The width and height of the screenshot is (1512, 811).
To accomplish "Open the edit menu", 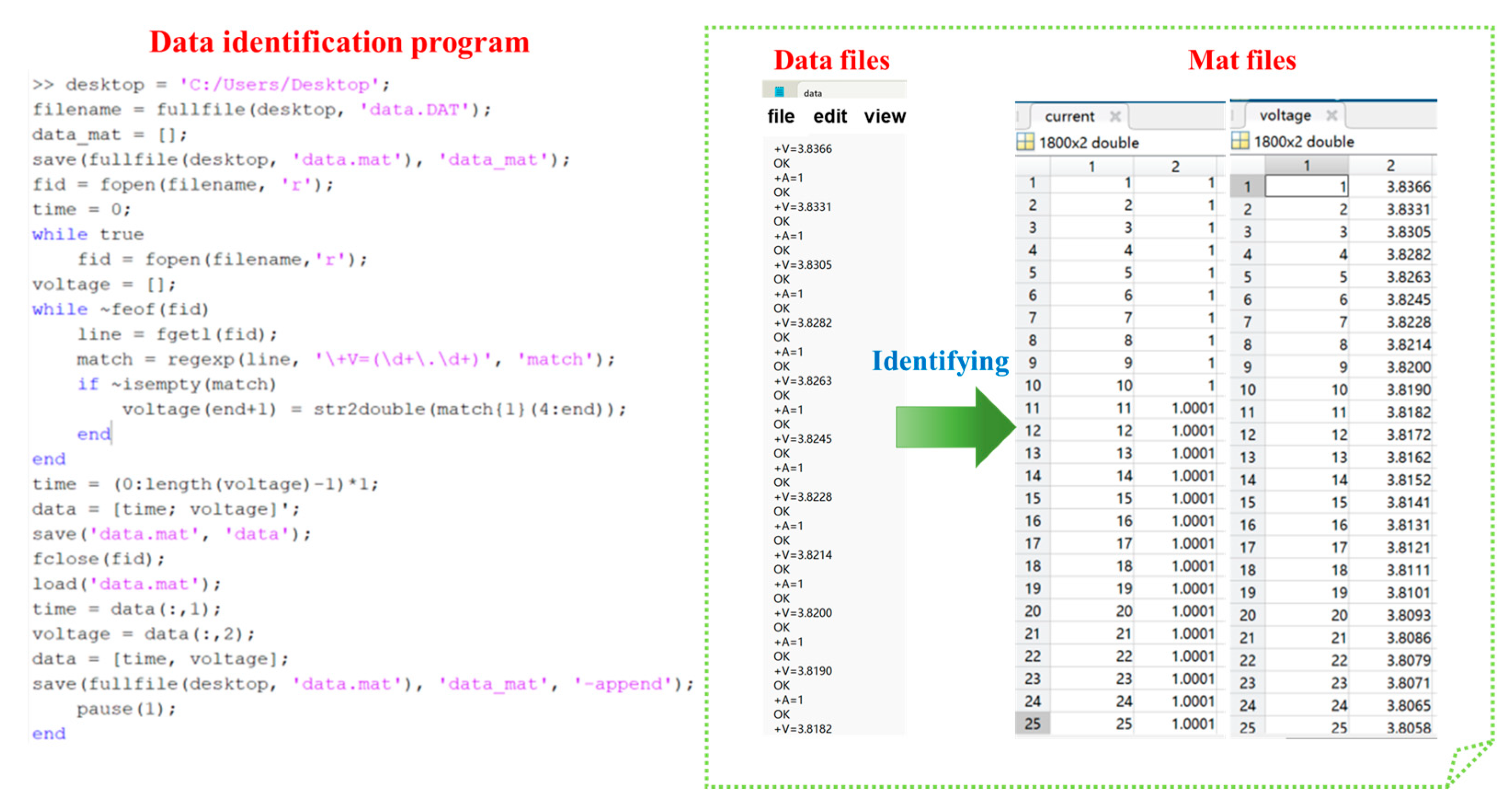I will click(830, 116).
